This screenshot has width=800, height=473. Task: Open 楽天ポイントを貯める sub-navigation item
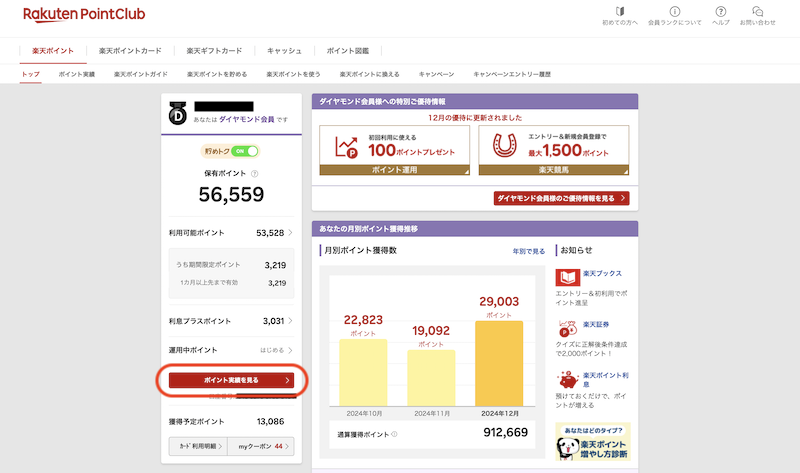tap(217, 74)
